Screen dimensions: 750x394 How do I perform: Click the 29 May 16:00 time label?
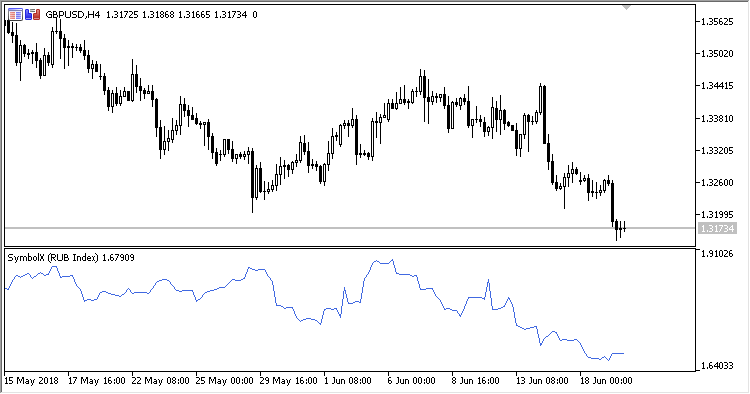click(288, 381)
